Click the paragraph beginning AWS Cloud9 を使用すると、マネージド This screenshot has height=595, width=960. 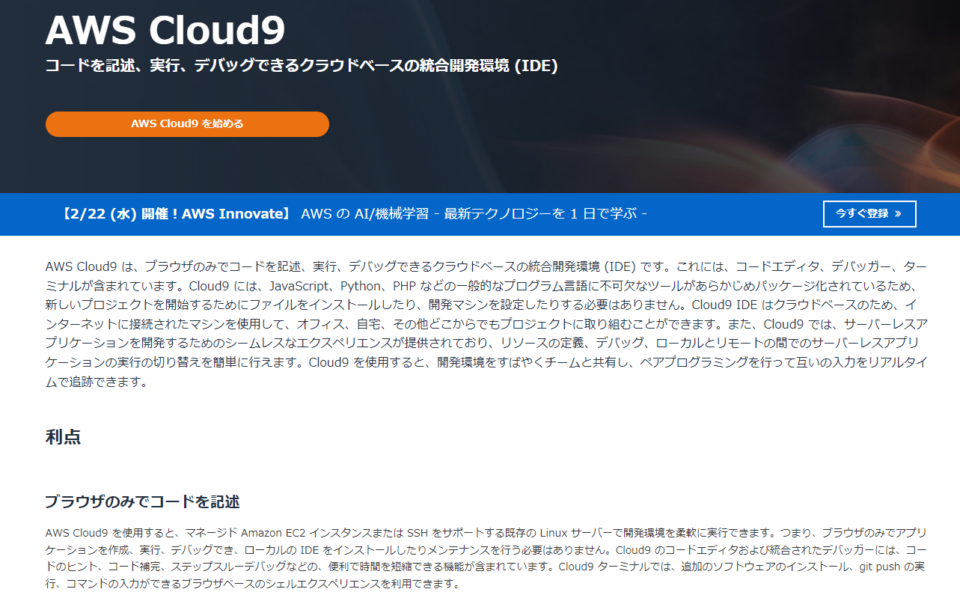[x=486, y=558]
